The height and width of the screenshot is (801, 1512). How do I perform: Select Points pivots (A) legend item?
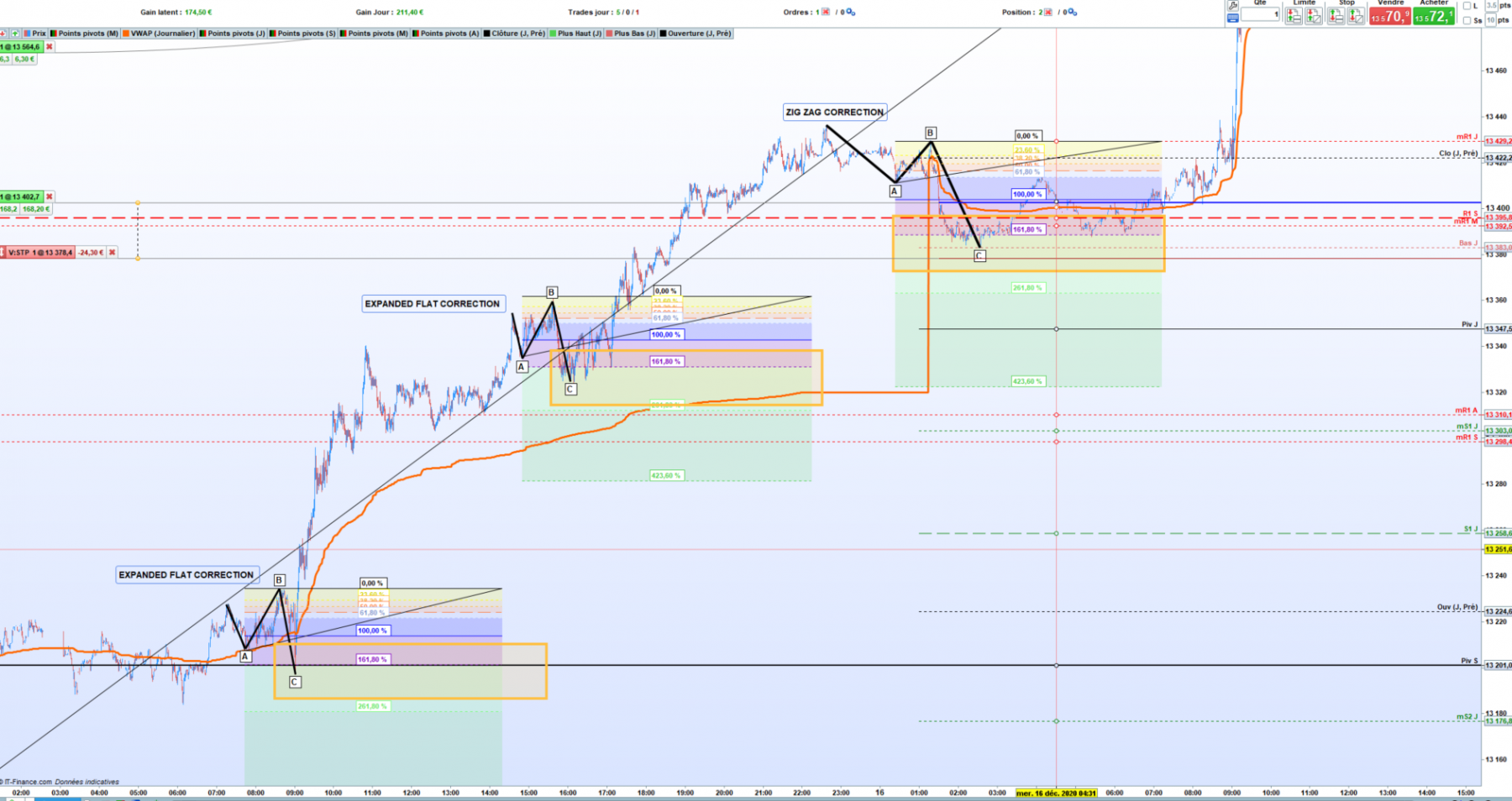[x=446, y=34]
